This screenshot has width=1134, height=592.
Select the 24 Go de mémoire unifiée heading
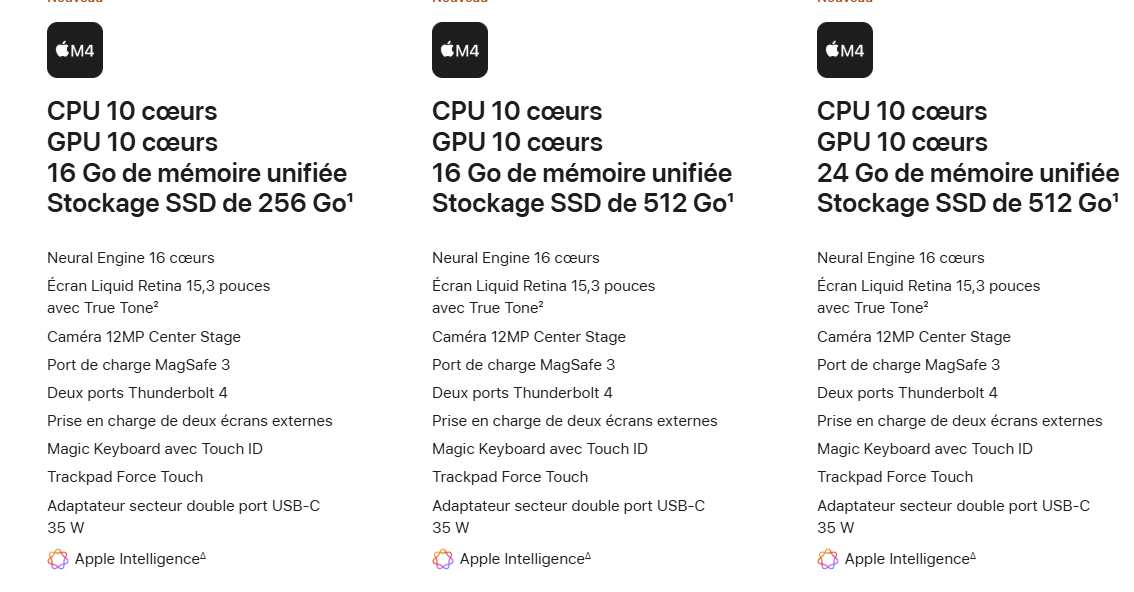968,173
